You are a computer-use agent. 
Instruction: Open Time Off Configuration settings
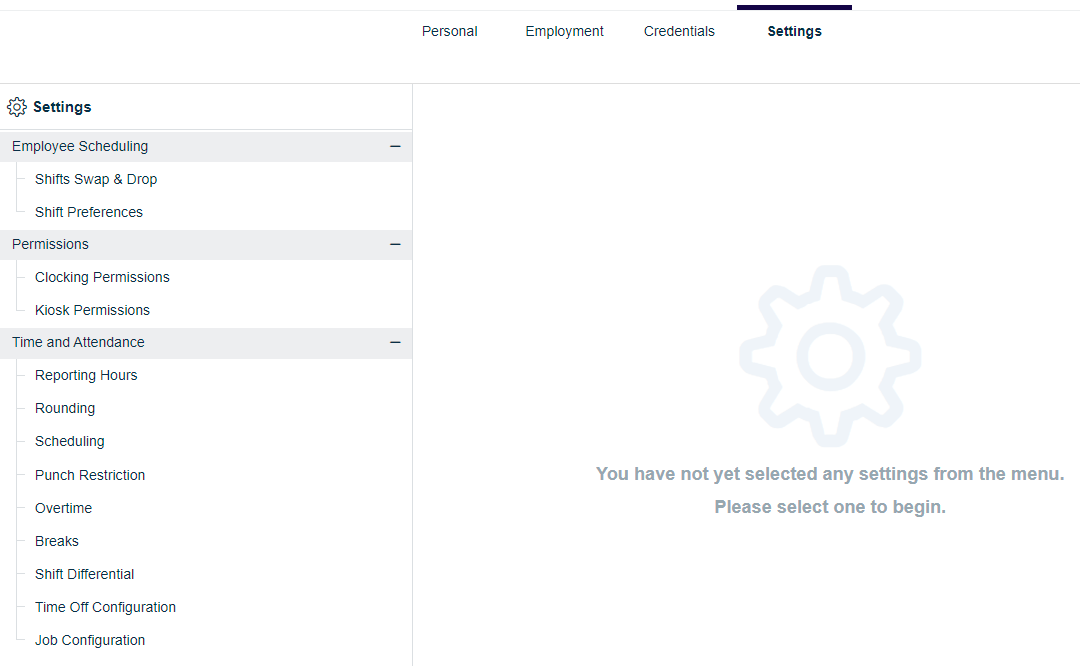(105, 607)
